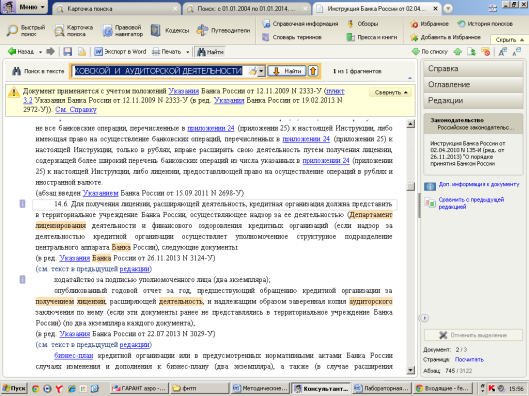Open Назад history dropdown arrow

[40, 52]
